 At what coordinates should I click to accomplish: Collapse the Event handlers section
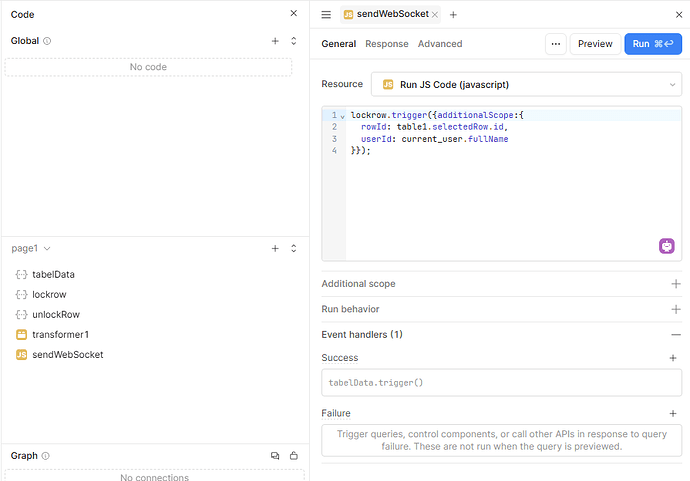click(676, 335)
